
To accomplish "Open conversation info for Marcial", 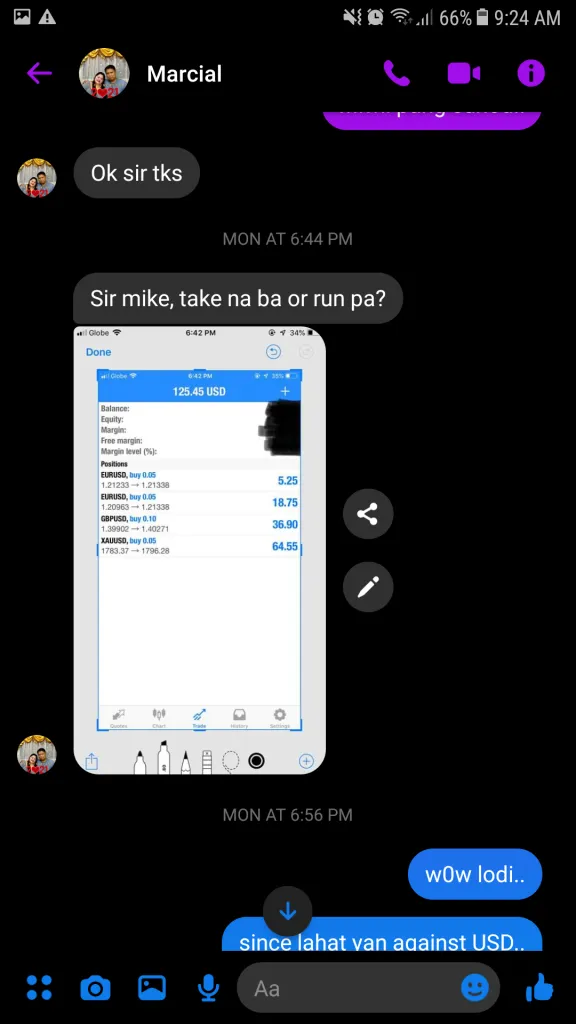I will tap(531, 74).
